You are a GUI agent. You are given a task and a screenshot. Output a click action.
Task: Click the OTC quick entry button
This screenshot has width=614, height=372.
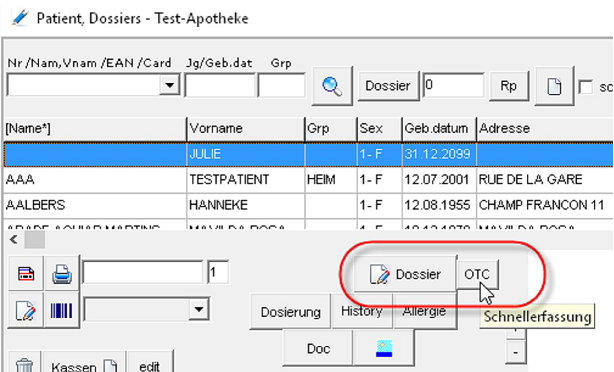point(477,274)
